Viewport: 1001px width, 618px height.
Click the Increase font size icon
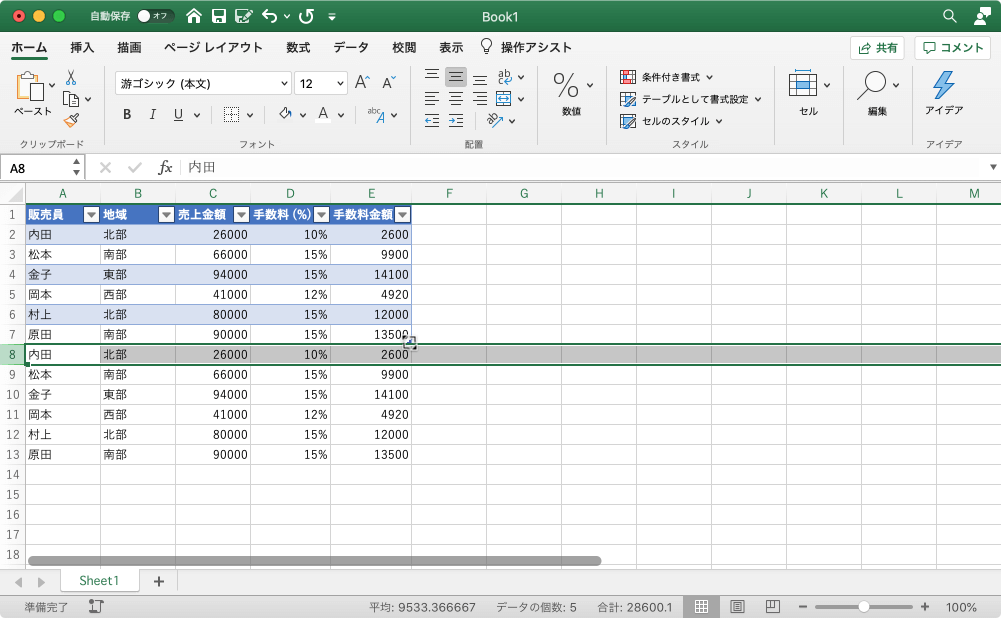(362, 83)
